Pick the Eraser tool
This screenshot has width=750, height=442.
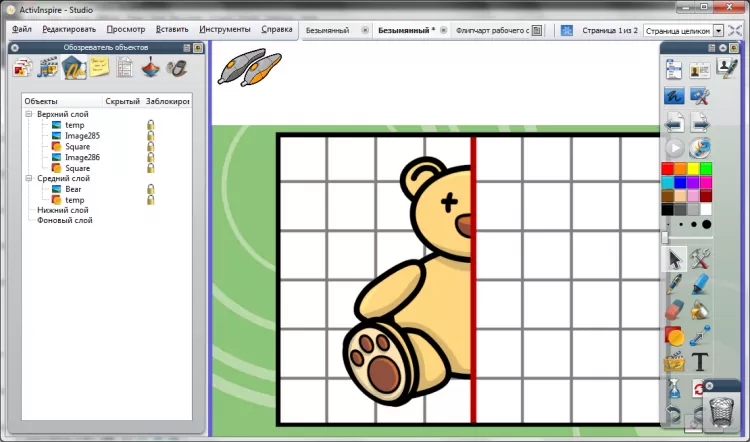[674, 309]
